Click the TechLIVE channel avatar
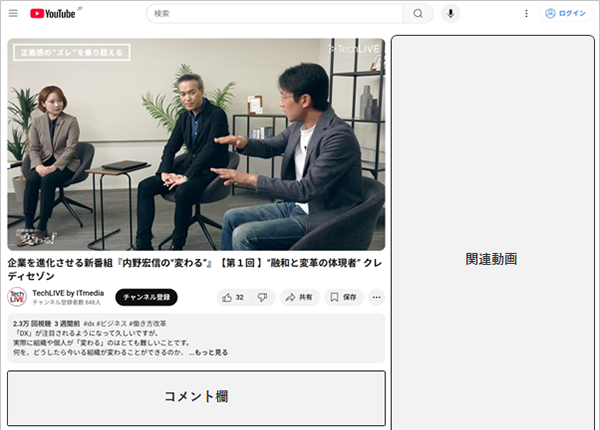 coord(17,297)
